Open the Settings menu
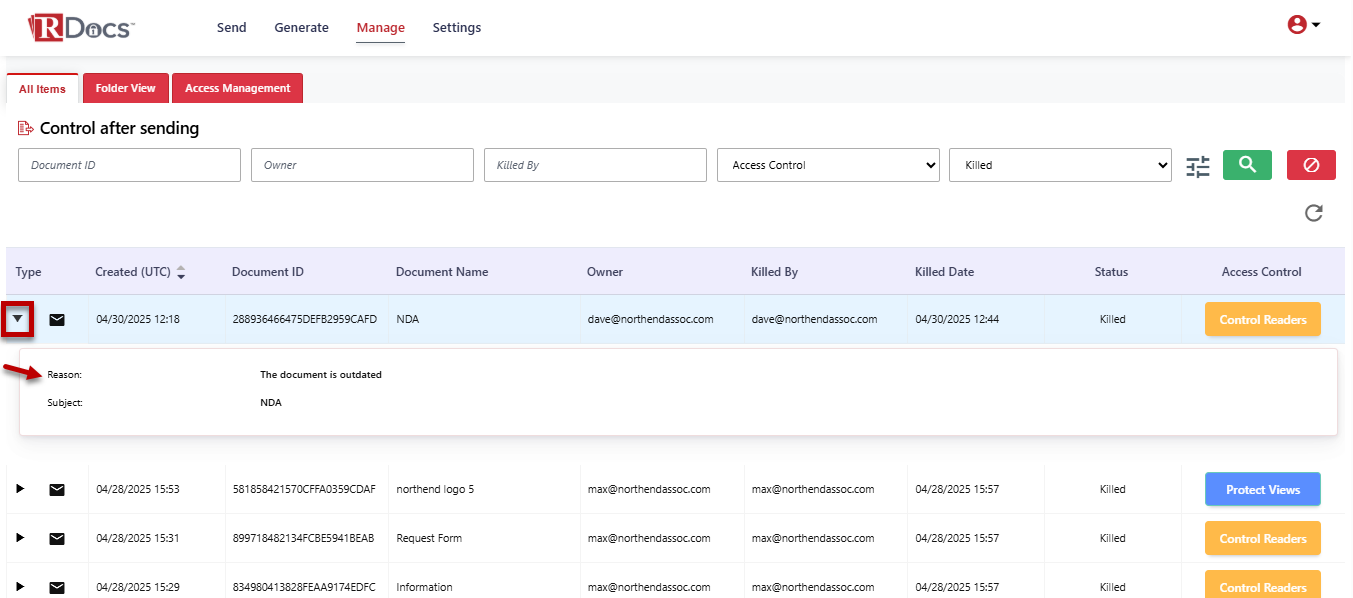The width and height of the screenshot is (1353, 598). coord(457,28)
